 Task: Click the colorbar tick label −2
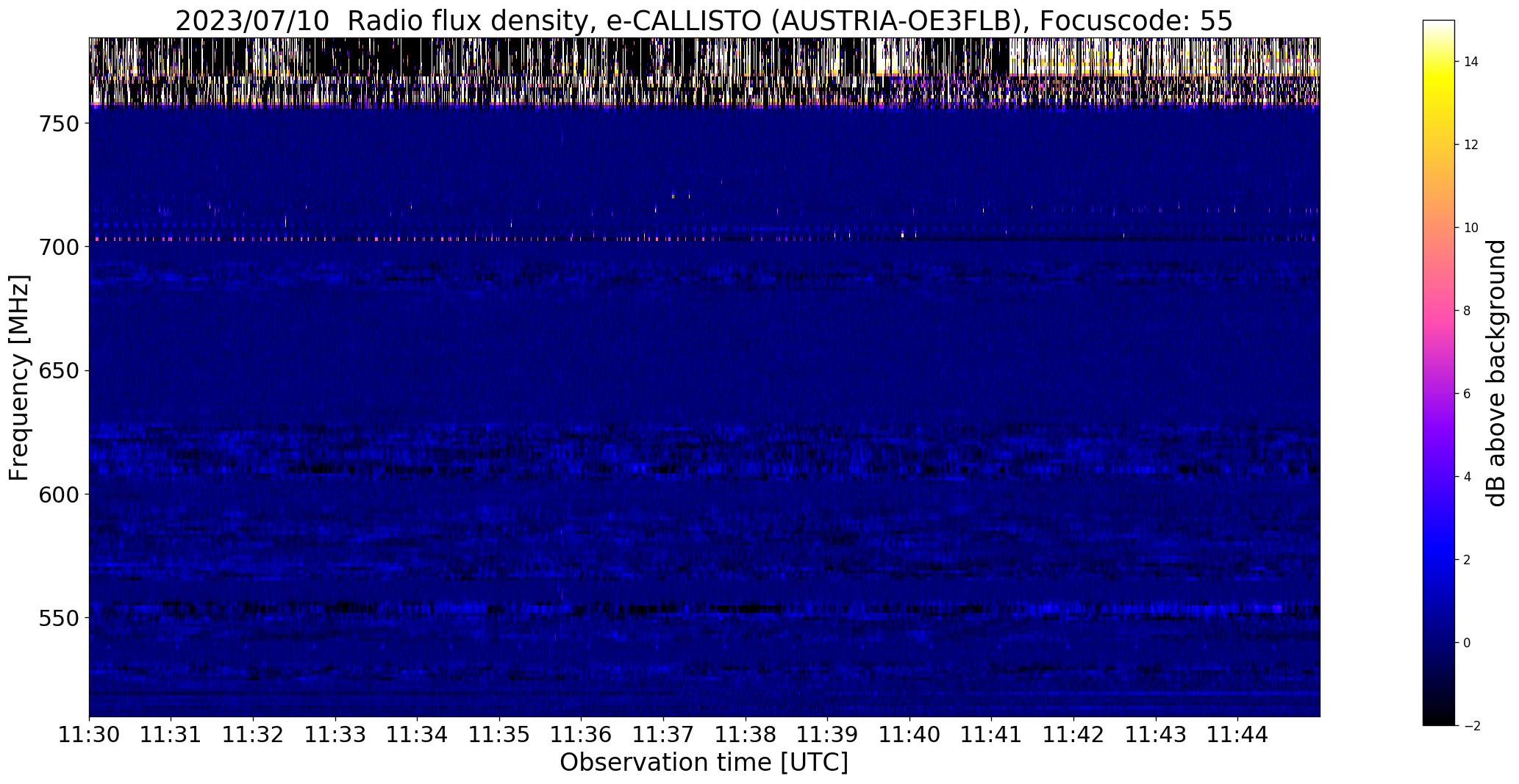[1471, 726]
